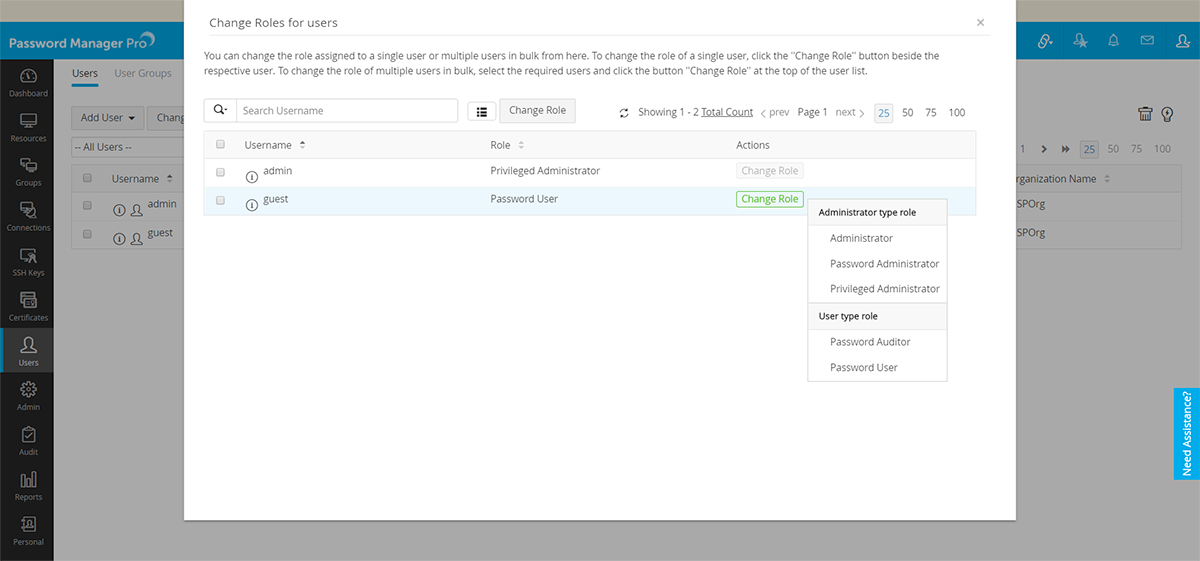The width and height of the screenshot is (1200, 561).
Task: Click the bulk Change Role button
Action: point(537,110)
